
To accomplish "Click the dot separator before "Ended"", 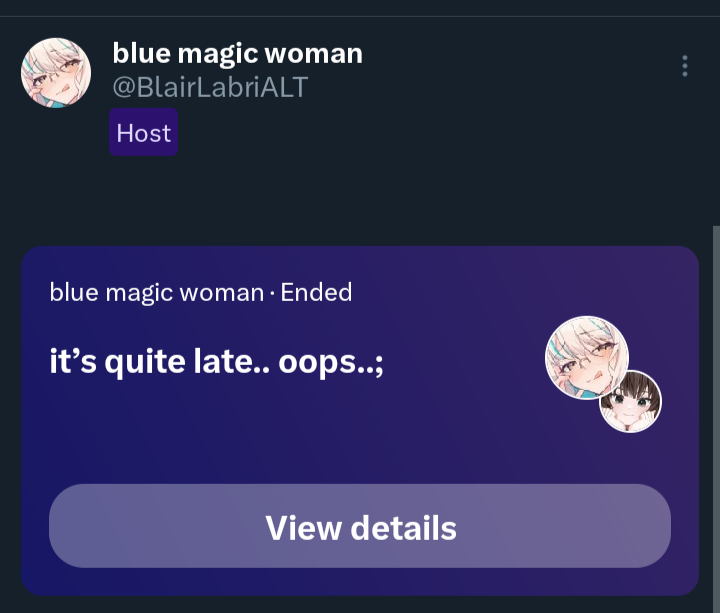I will tap(272, 294).
